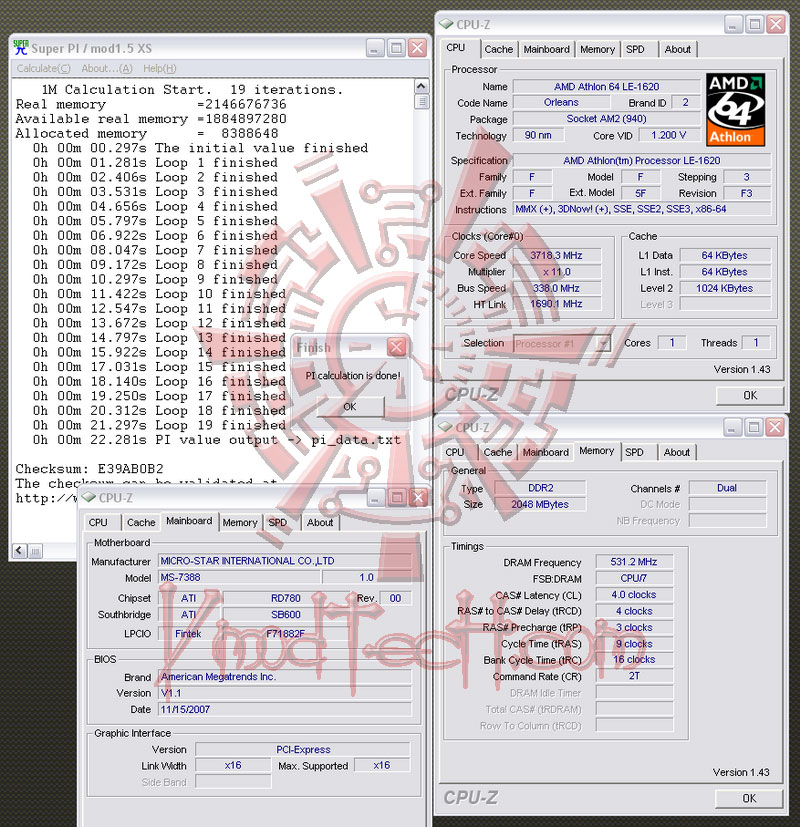Select About tab in the Memory CPU-Z window

pos(676,453)
